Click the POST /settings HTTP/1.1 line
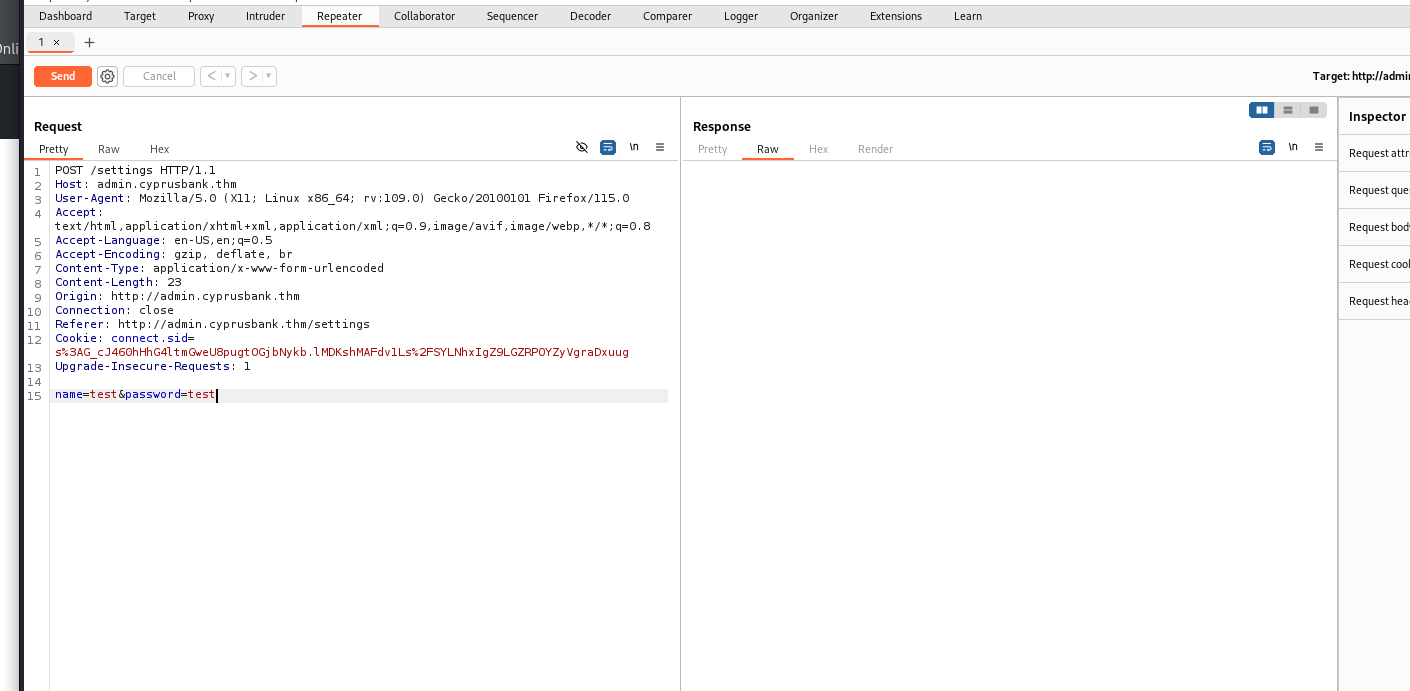This screenshot has width=1410, height=691. 135,170
